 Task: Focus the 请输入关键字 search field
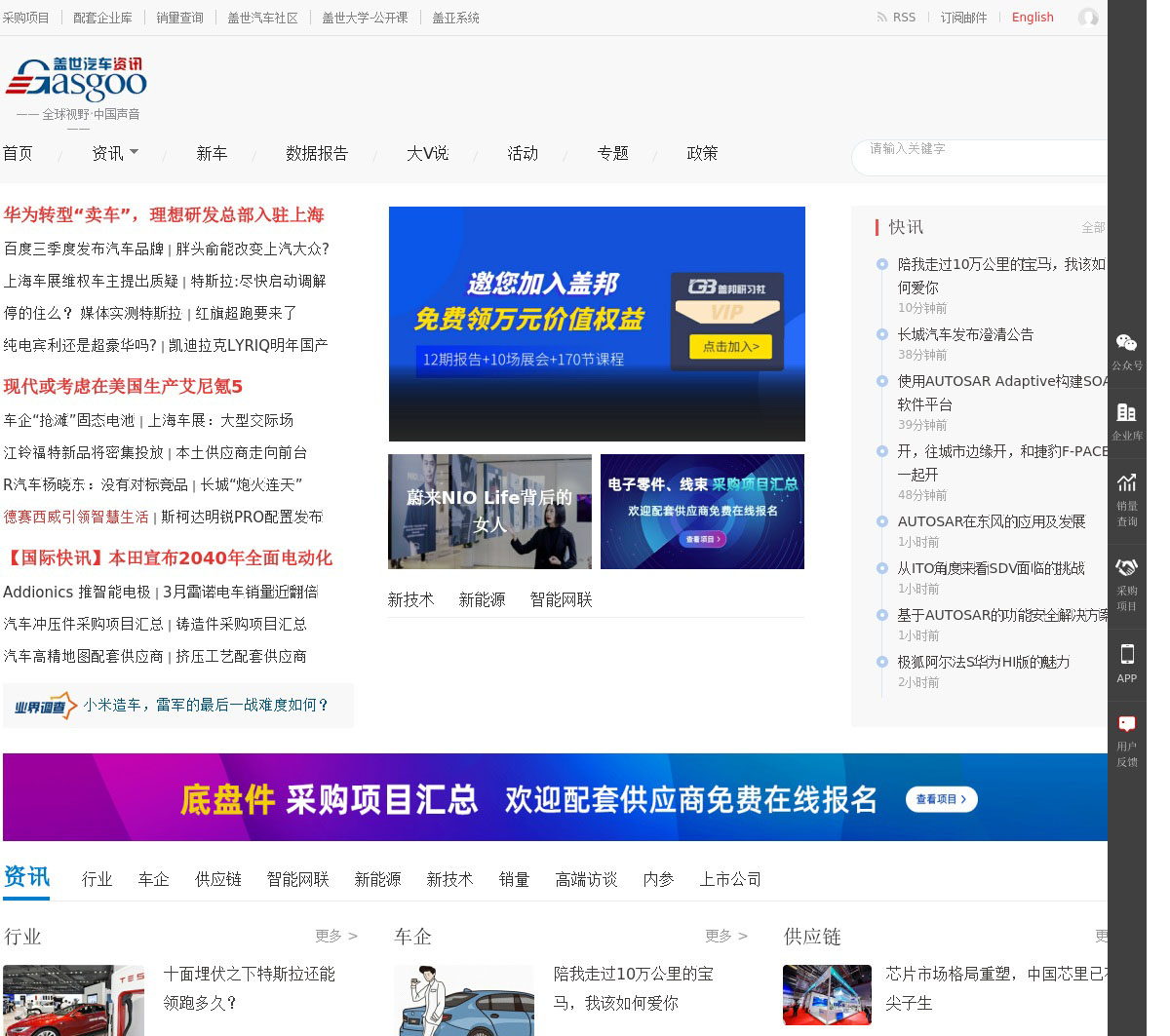tap(980, 157)
